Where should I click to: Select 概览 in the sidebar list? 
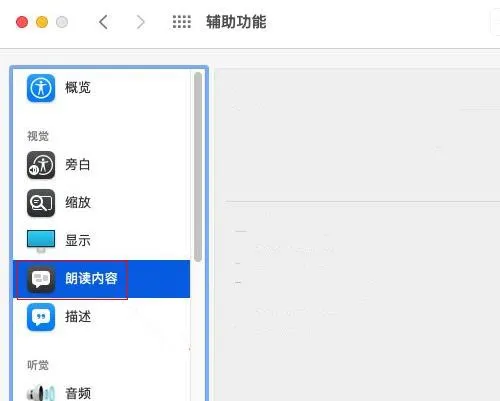[x=102, y=88]
